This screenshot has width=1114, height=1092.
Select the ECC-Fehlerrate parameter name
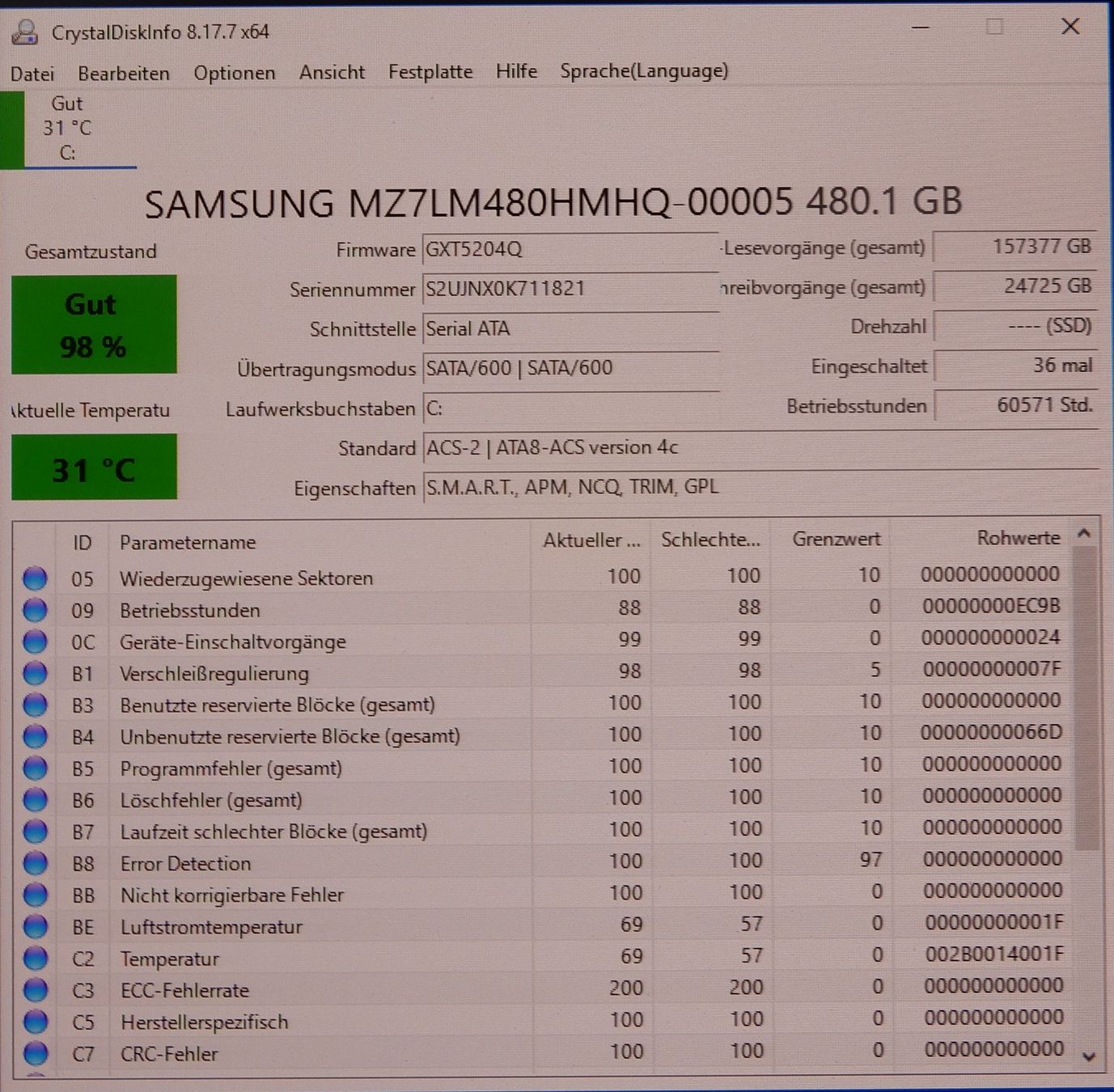pos(185,991)
